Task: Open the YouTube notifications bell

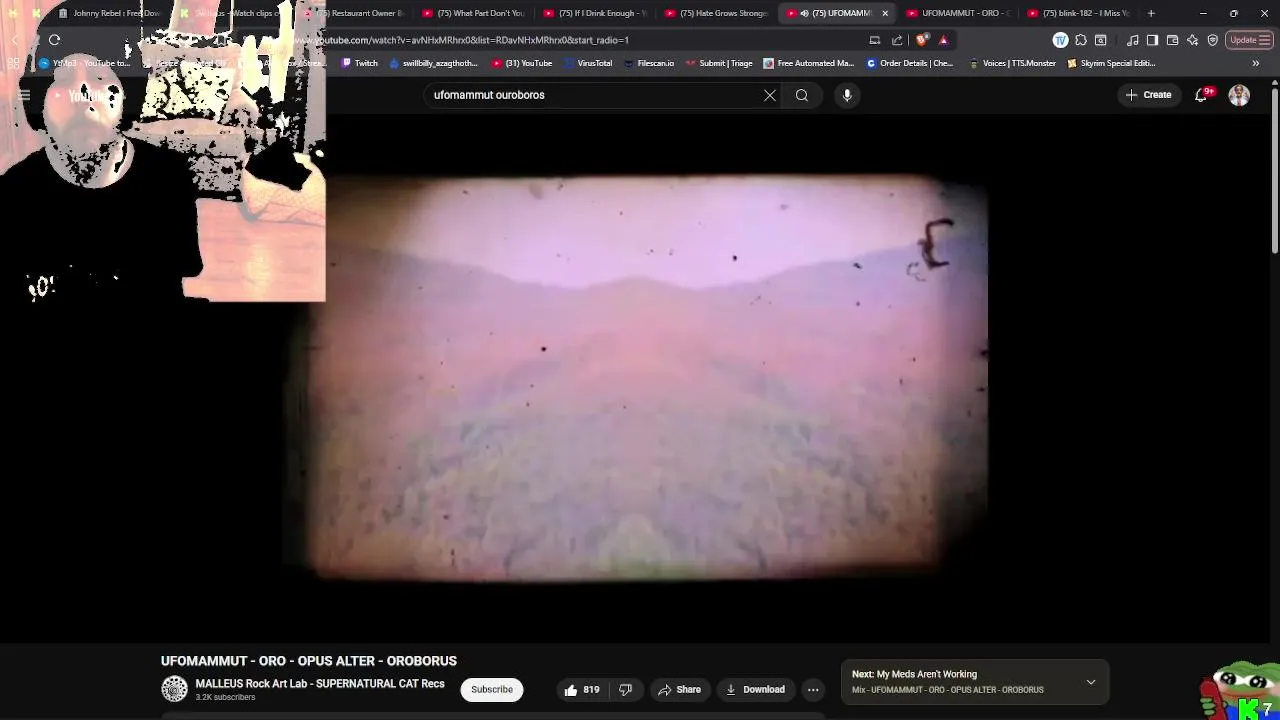Action: [x=1202, y=95]
